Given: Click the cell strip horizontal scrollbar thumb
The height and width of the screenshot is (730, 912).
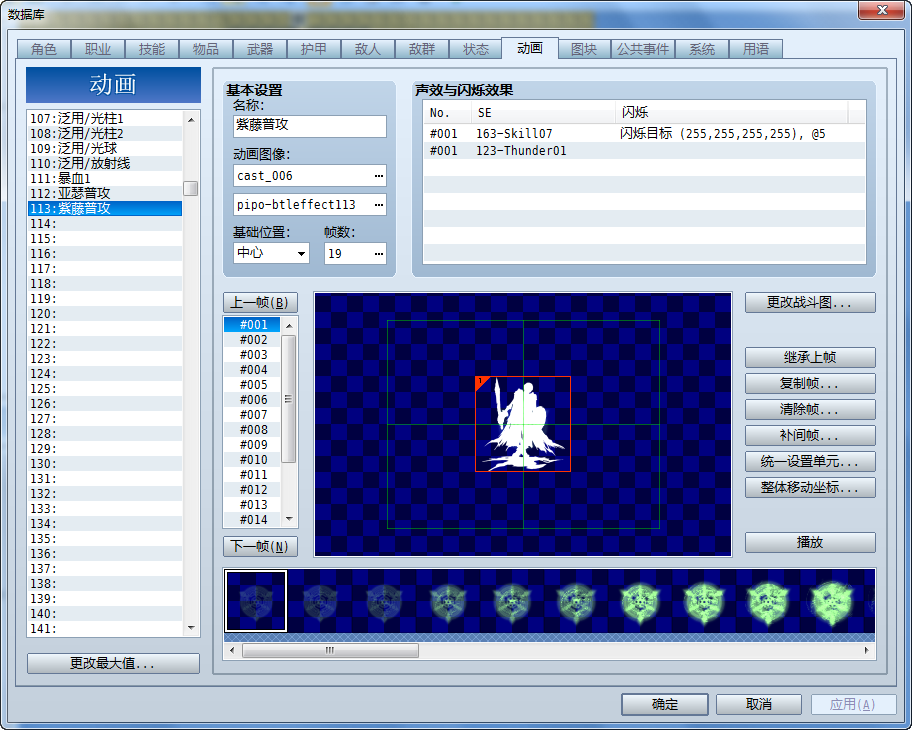Looking at the screenshot, I should click(330, 650).
